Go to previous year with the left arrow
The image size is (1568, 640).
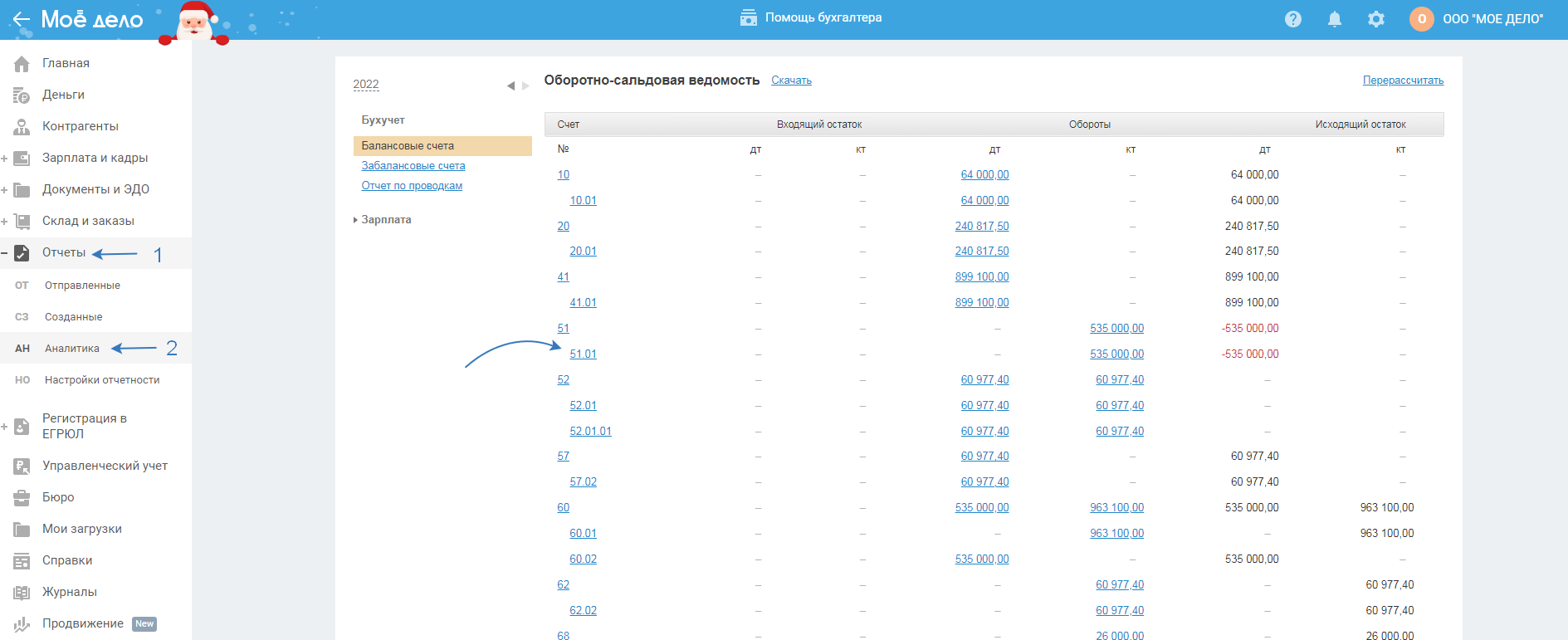510,85
